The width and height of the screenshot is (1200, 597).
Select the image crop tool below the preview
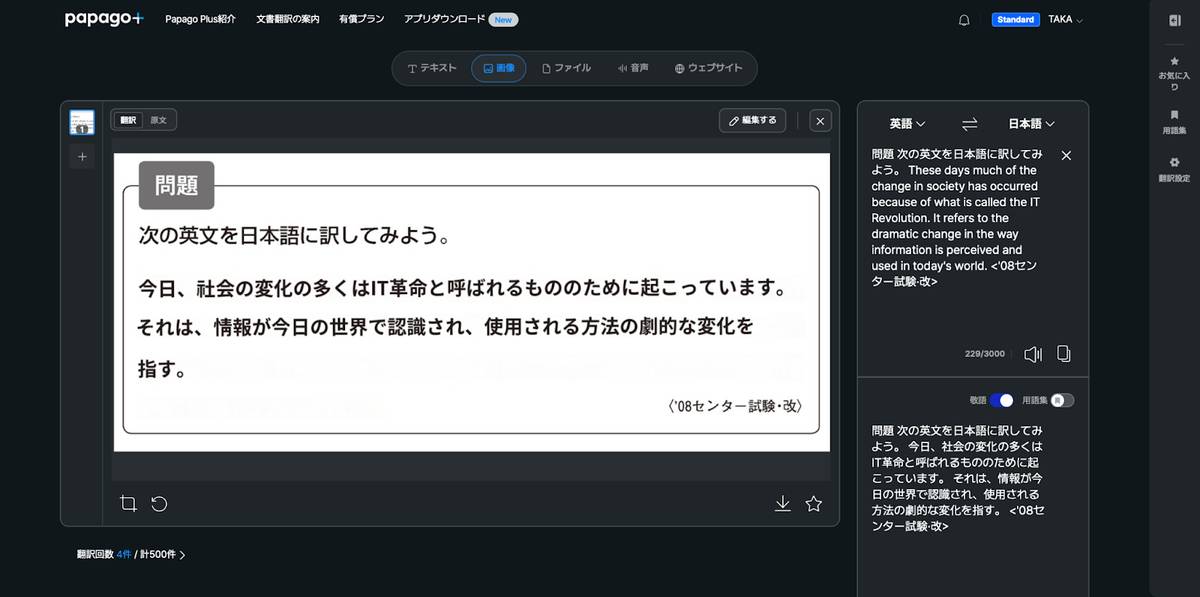click(x=128, y=503)
